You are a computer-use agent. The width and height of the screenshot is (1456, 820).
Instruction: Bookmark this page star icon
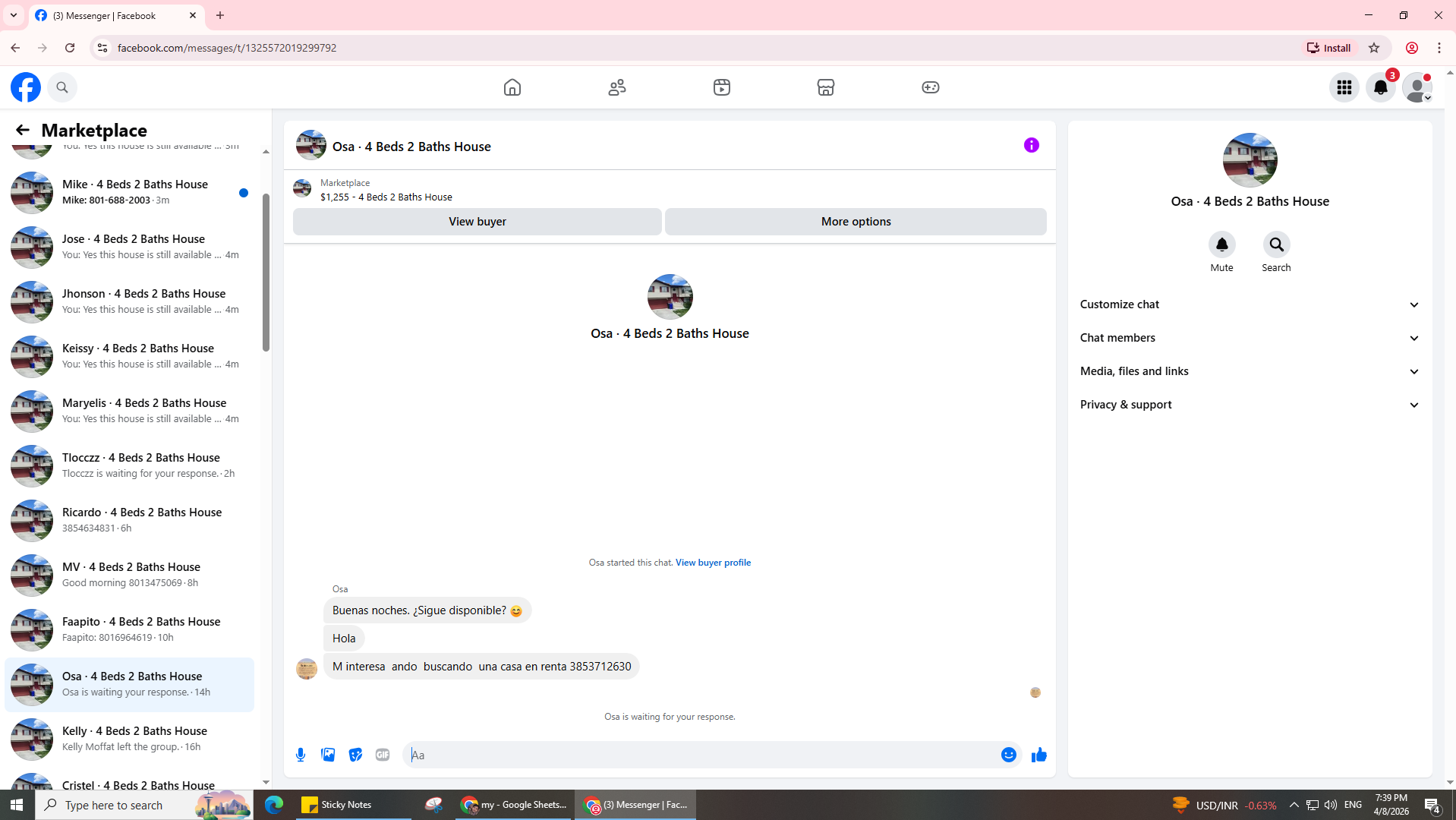[x=1374, y=48]
